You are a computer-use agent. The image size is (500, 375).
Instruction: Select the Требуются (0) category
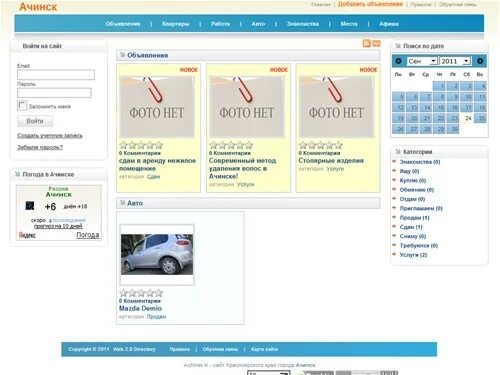click(419, 246)
